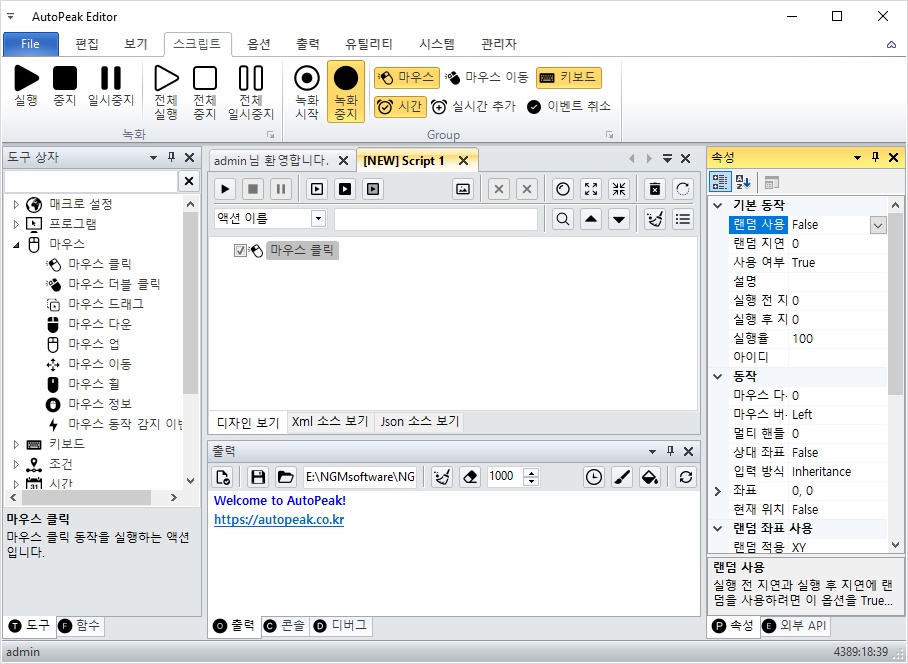The height and width of the screenshot is (664, 908).
Task: Click the expand-all arrows icon in script toolbar
Action: 591,189
